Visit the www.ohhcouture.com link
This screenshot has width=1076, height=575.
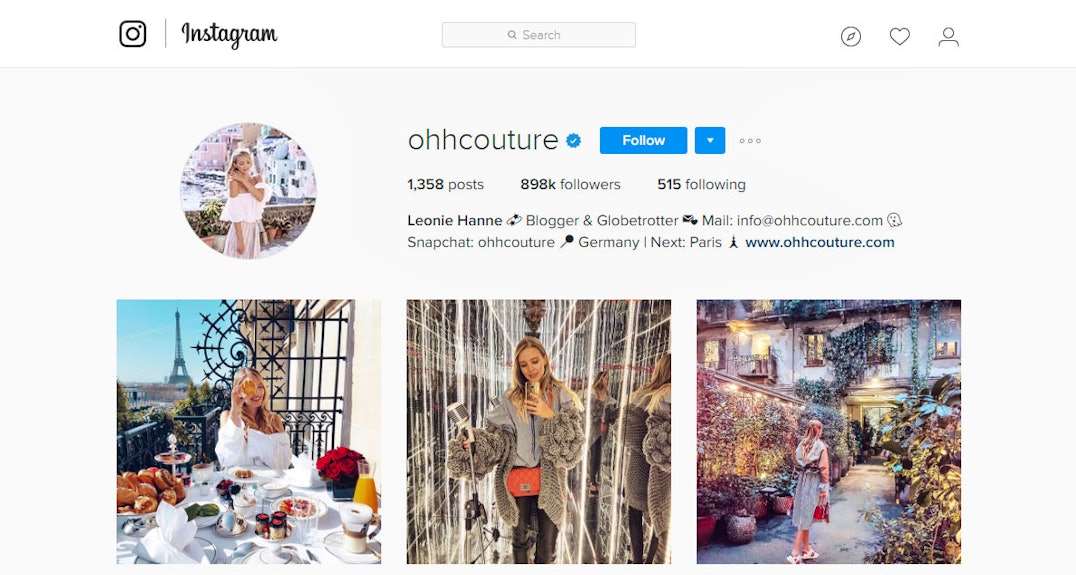820,242
